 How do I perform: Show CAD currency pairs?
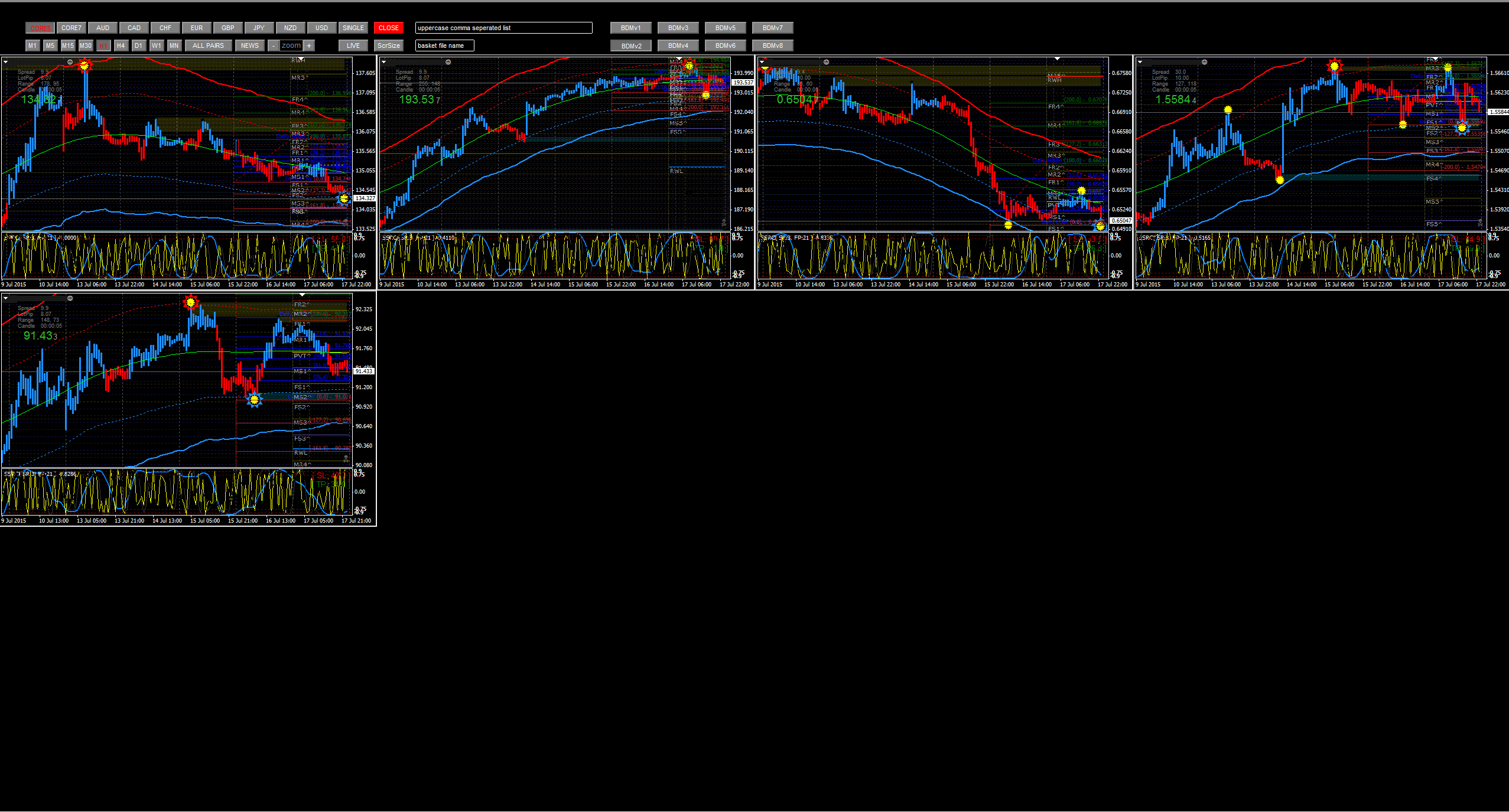coord(134,28)
